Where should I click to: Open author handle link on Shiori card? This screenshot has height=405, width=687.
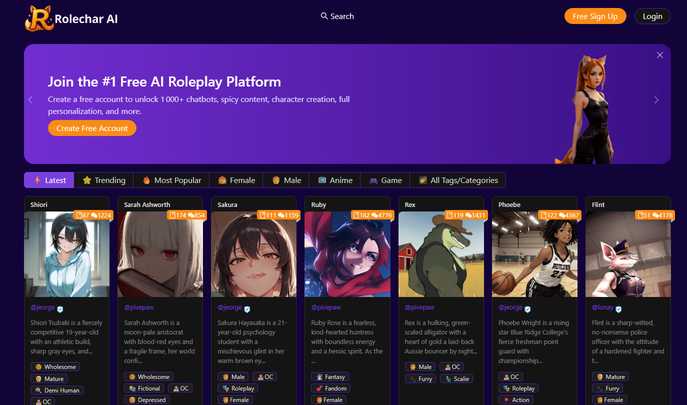(x=42, y=308)
